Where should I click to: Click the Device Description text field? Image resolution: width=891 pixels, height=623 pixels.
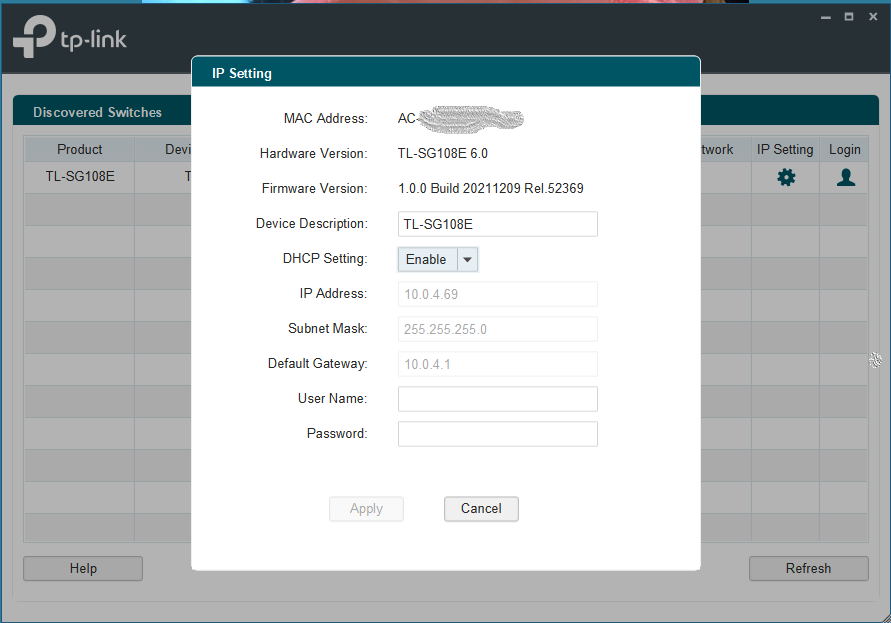coord(497,224)
